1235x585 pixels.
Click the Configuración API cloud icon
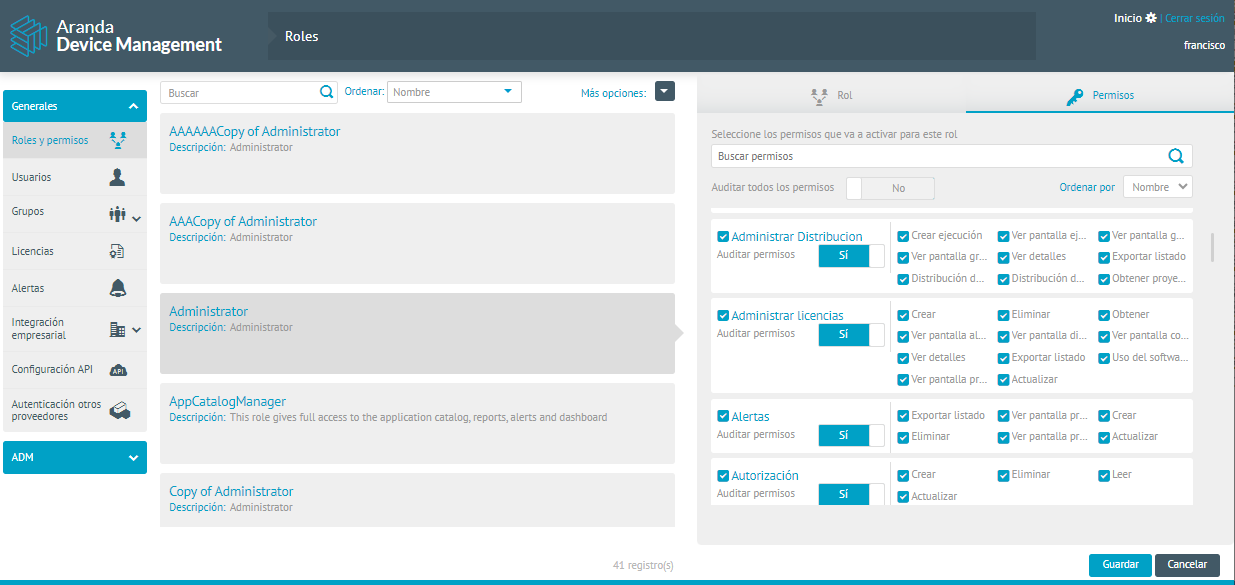tap(118, 369)
